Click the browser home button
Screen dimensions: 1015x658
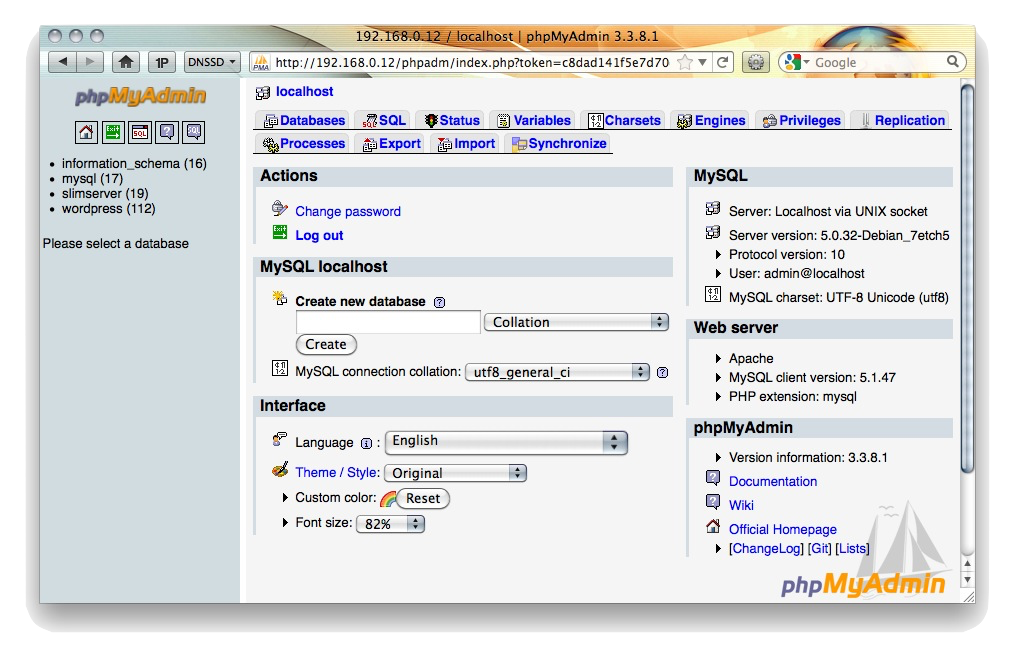click(126, 62)
